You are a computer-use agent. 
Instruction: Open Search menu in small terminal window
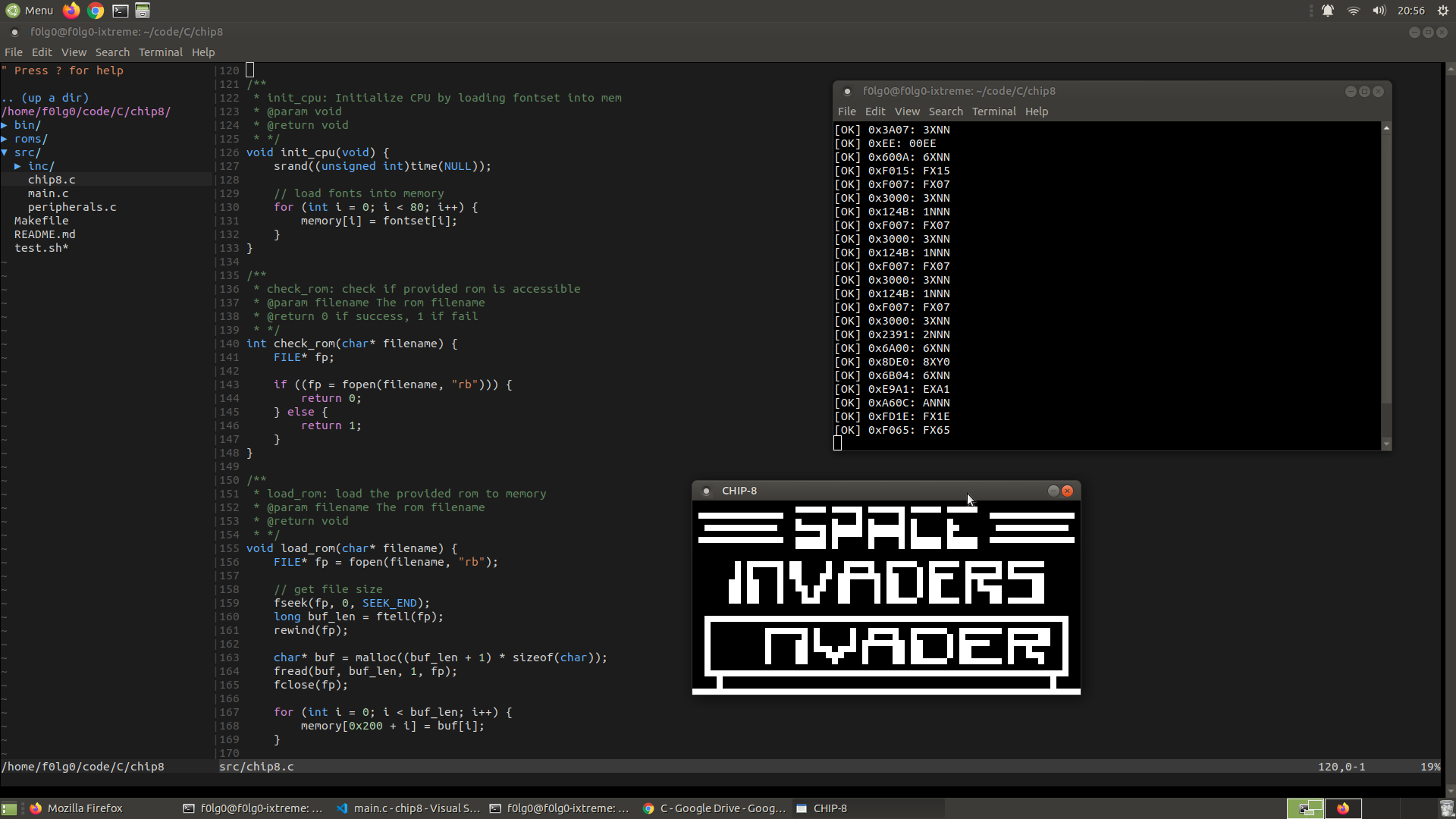pos(945,111)
